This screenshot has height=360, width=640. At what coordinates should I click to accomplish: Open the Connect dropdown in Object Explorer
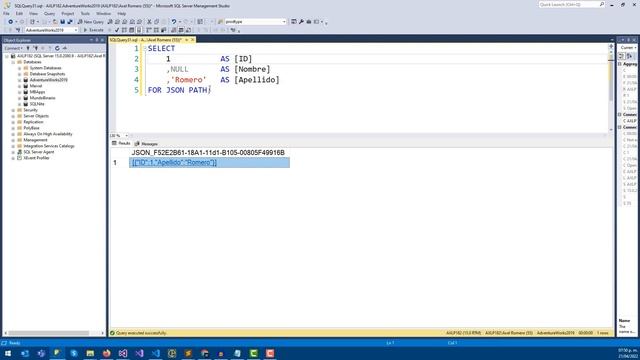[x=13, y=48]
